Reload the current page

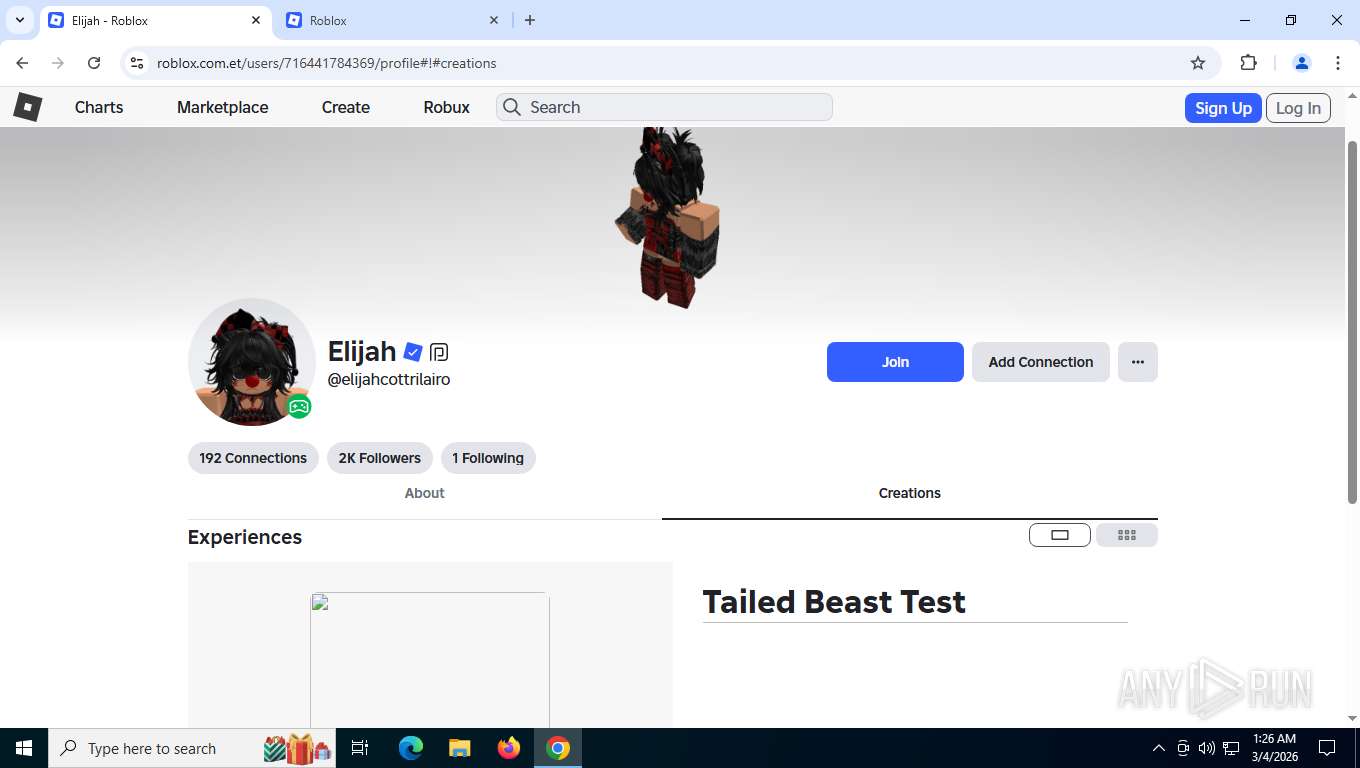(x=94, y=63)
